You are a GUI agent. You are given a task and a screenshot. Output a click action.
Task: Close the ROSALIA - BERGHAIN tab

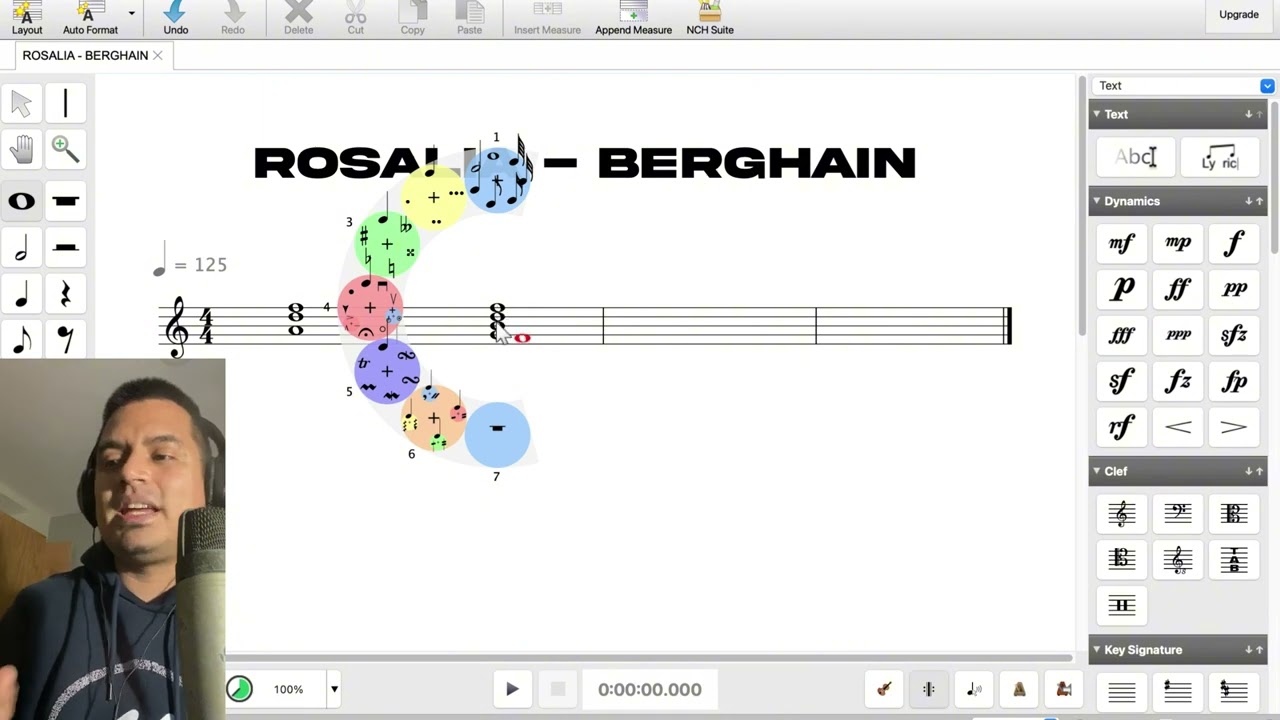tap(157, 55)
